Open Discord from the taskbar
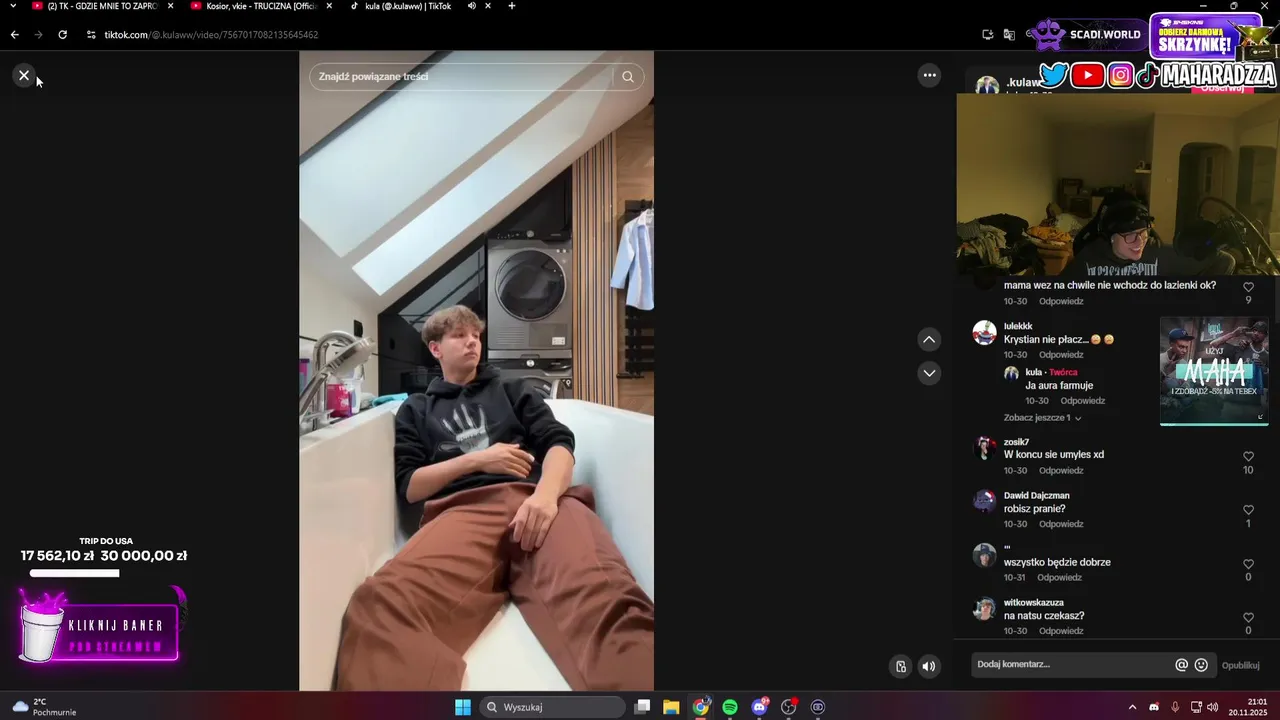 [760, 707]
